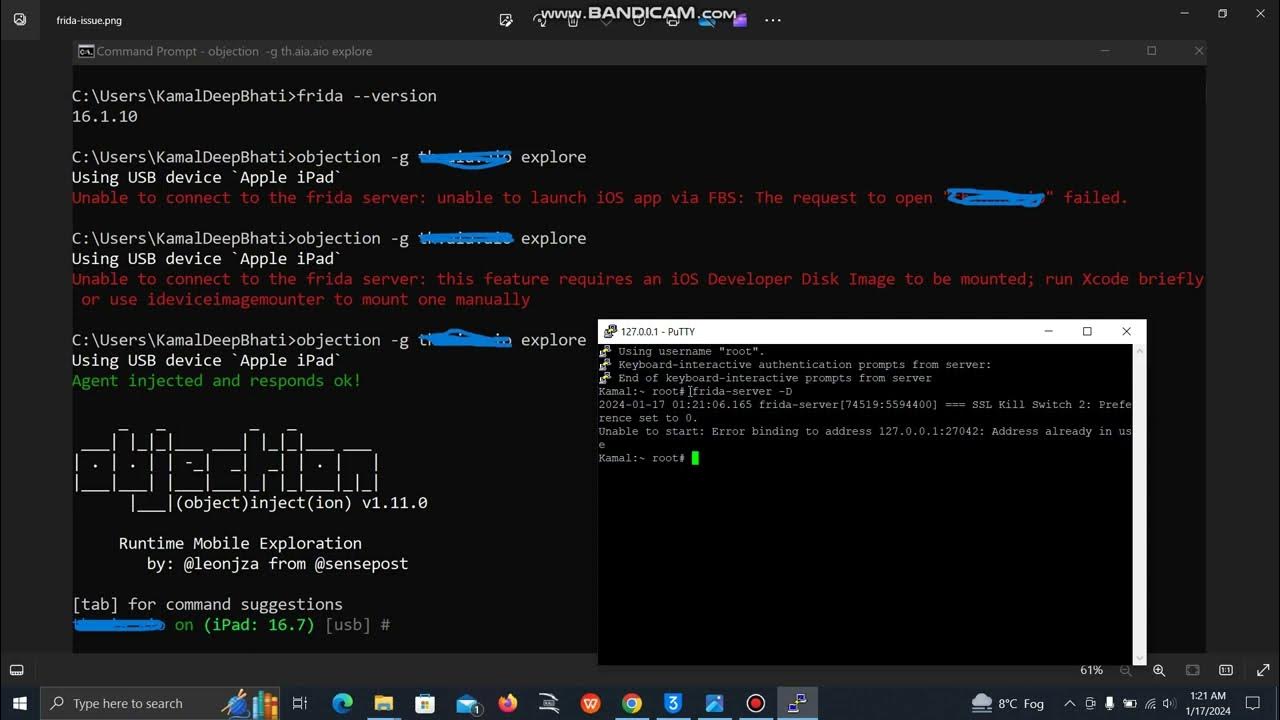
Task: Click 'Runtime Mobile Exploration' text
Action: tap(240, 543)
